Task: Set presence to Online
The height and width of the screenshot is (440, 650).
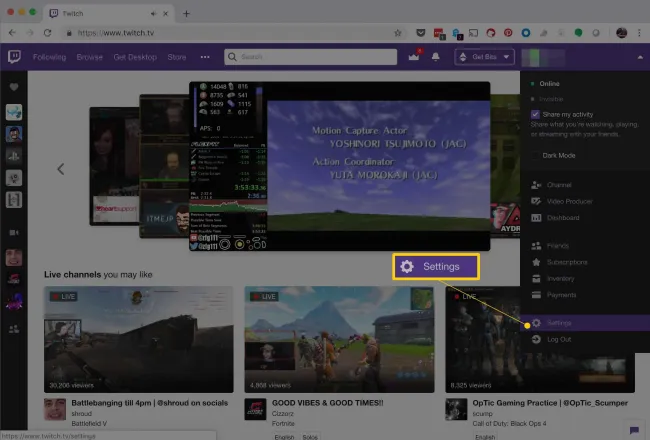Action: 552,84
